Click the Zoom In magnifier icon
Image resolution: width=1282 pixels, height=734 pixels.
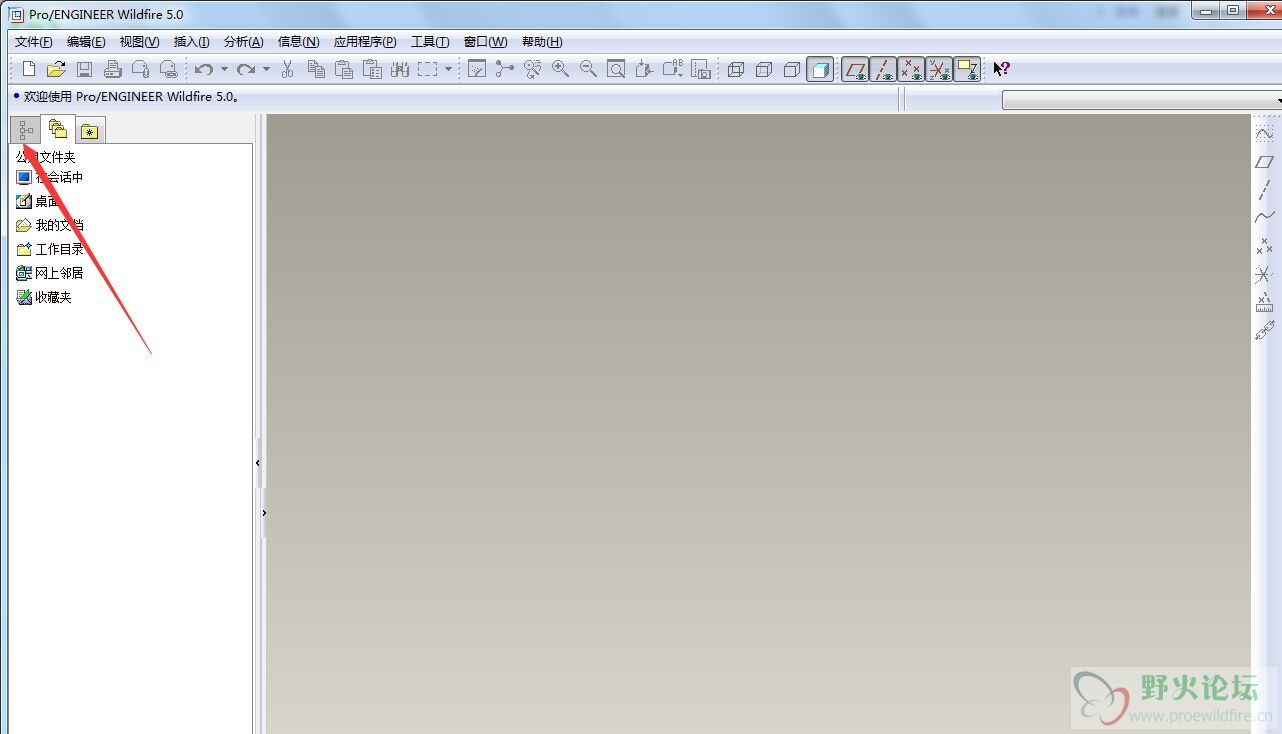tap(560, 69)
